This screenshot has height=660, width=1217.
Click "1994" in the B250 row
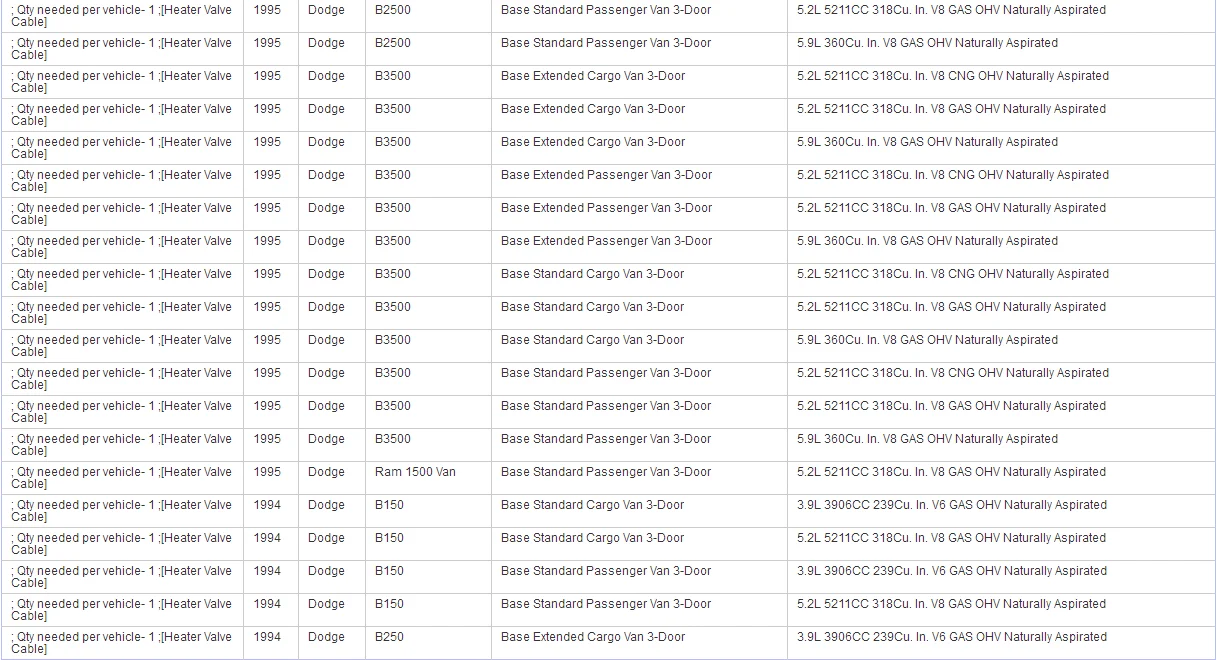[267, 637]
